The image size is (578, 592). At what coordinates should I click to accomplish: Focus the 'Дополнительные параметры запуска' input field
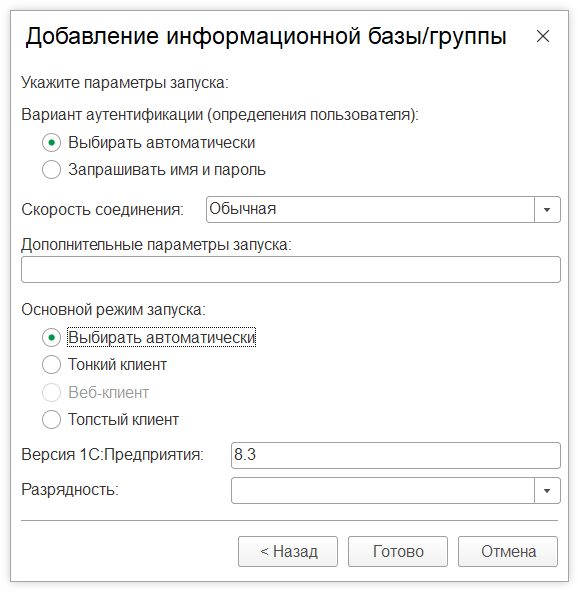[291, 270]
